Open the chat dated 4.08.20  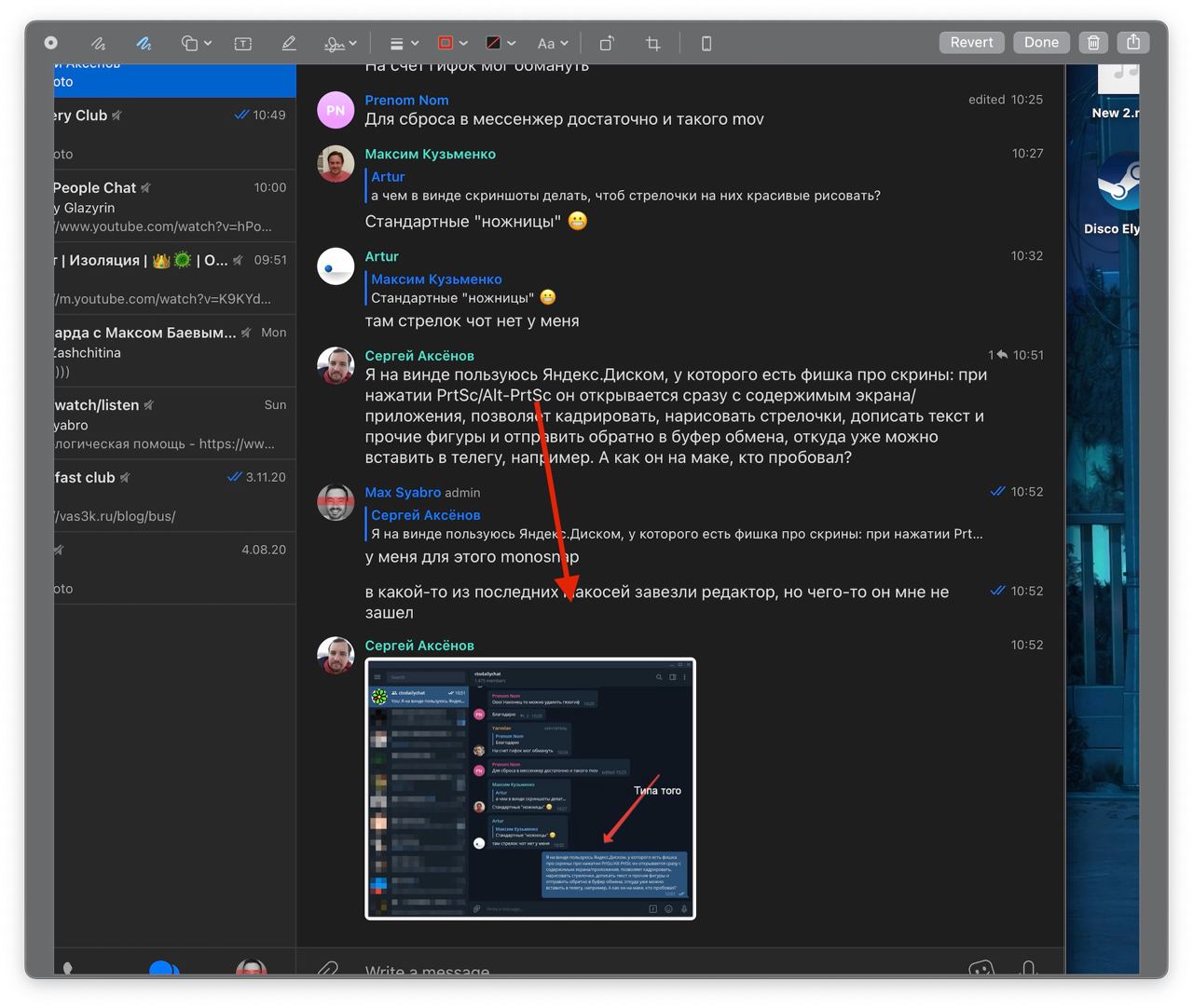pyautogui.click(x=175, y=568)
